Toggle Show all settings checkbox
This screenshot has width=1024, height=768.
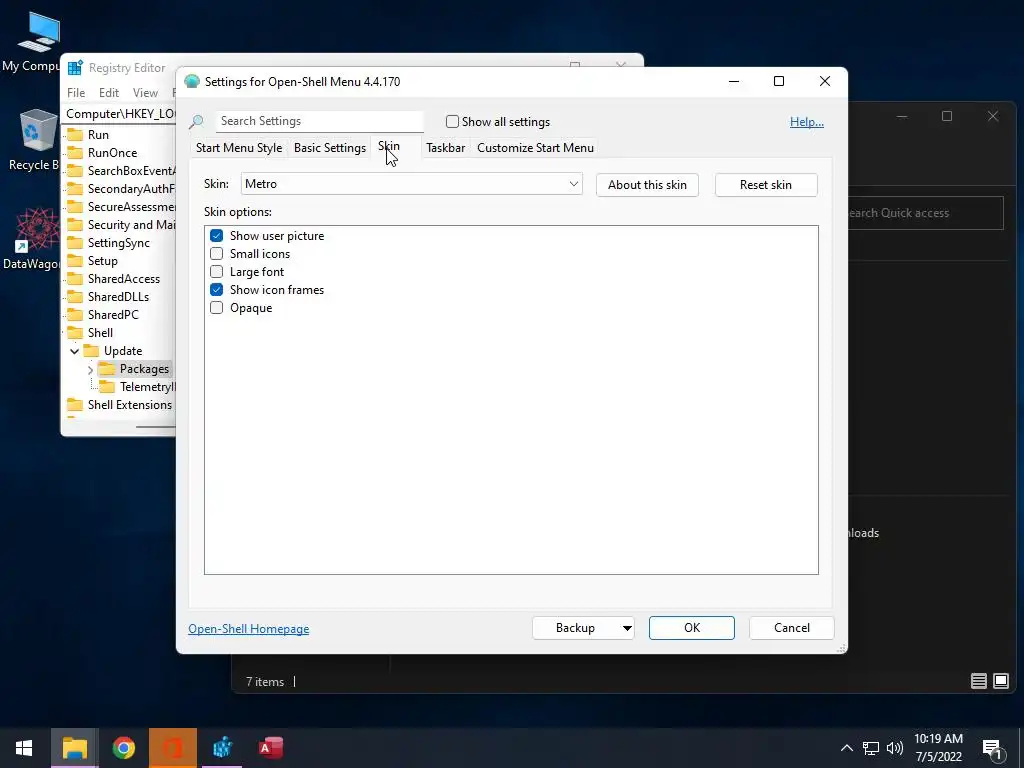[x=452, y=121]
